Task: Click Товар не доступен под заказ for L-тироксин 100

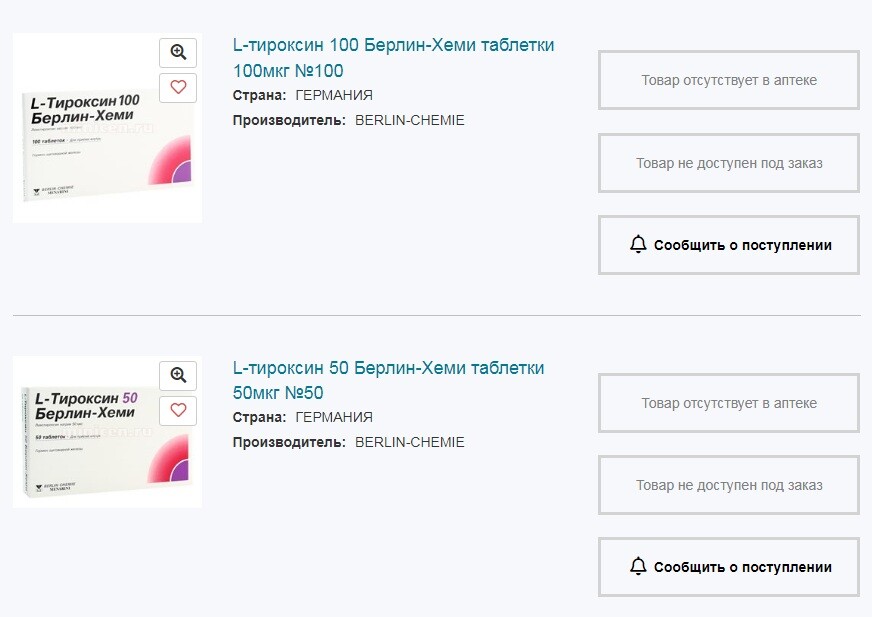Action: coord(729,163)
